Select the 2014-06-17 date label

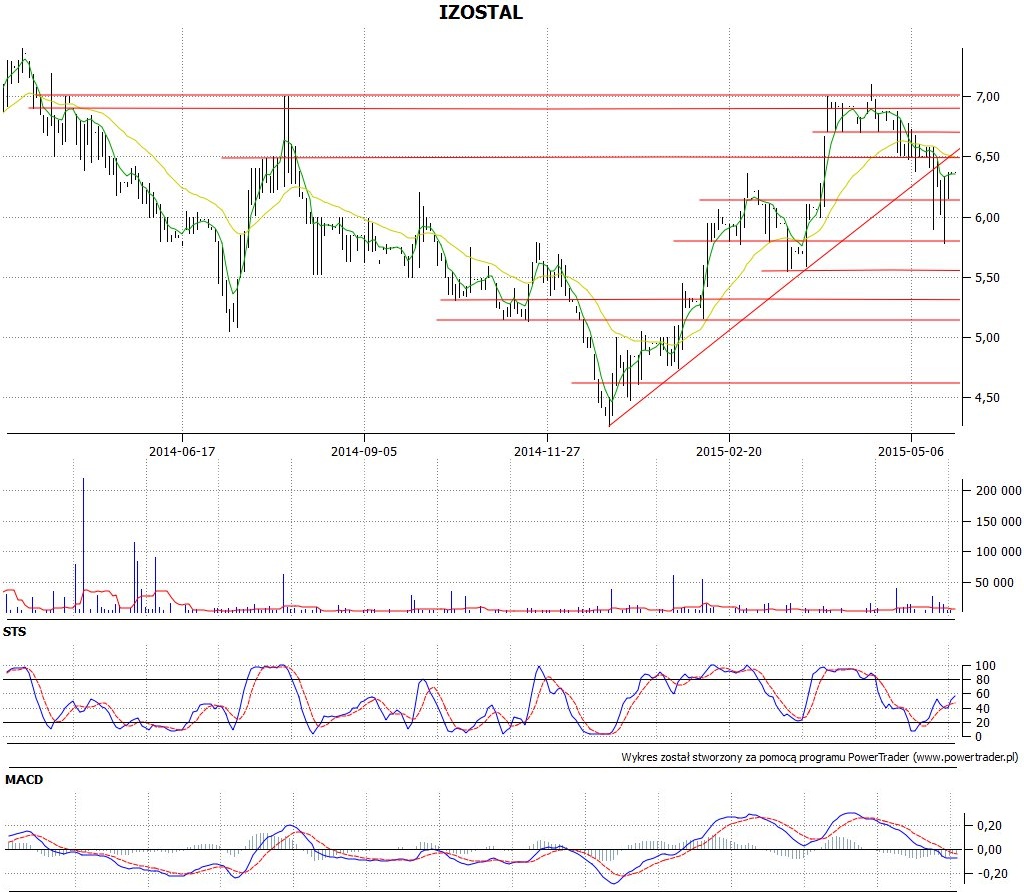182,451
